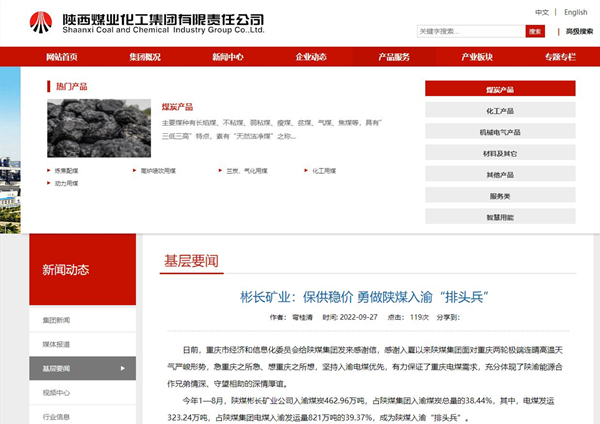Open 集团新闻 in the news sidebar

point(56,320)
